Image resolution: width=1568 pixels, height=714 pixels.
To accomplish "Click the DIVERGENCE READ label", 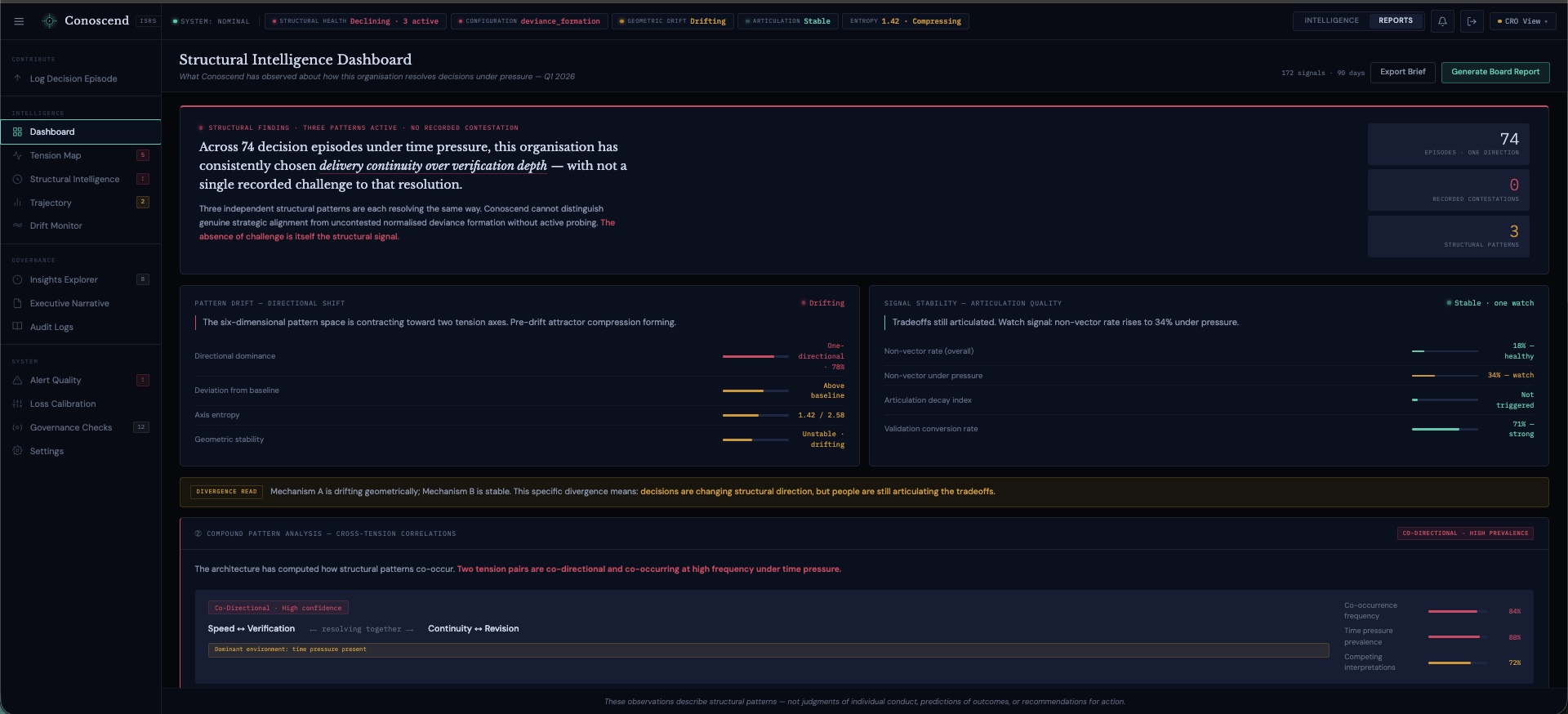I will (226, 492).
